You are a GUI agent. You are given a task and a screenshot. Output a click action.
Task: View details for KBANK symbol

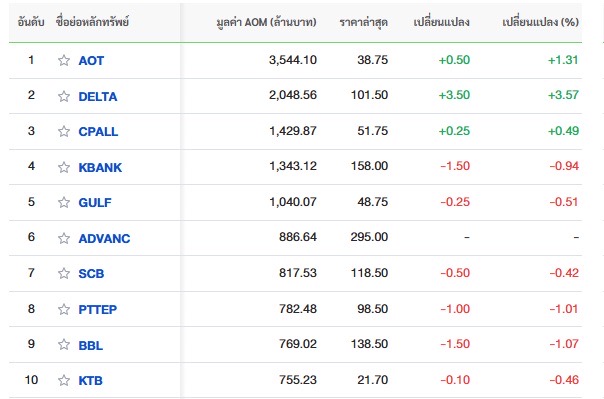coord(100,168)
